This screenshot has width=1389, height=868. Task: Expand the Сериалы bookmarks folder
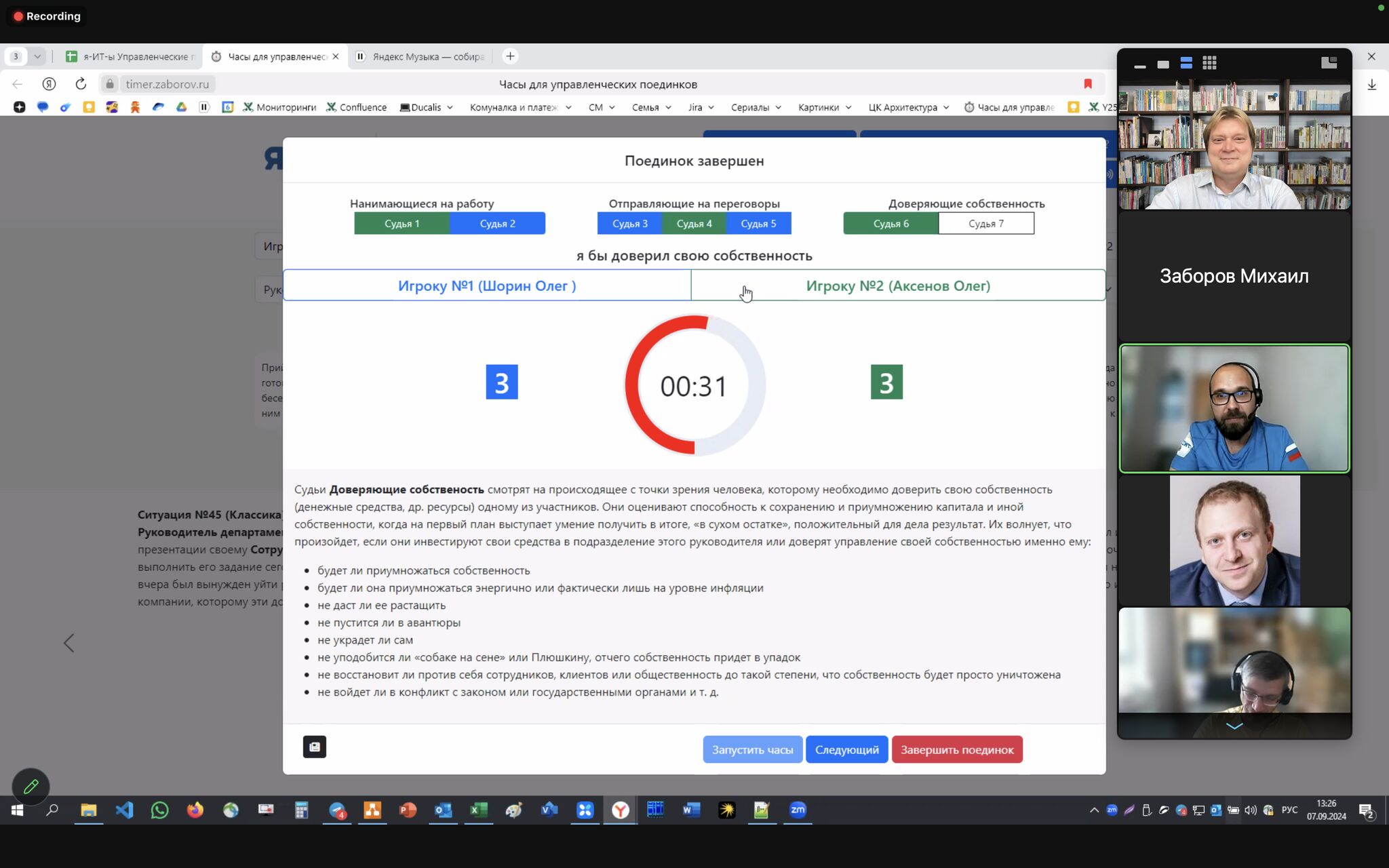pyautogui.click(x=756, y=107)
